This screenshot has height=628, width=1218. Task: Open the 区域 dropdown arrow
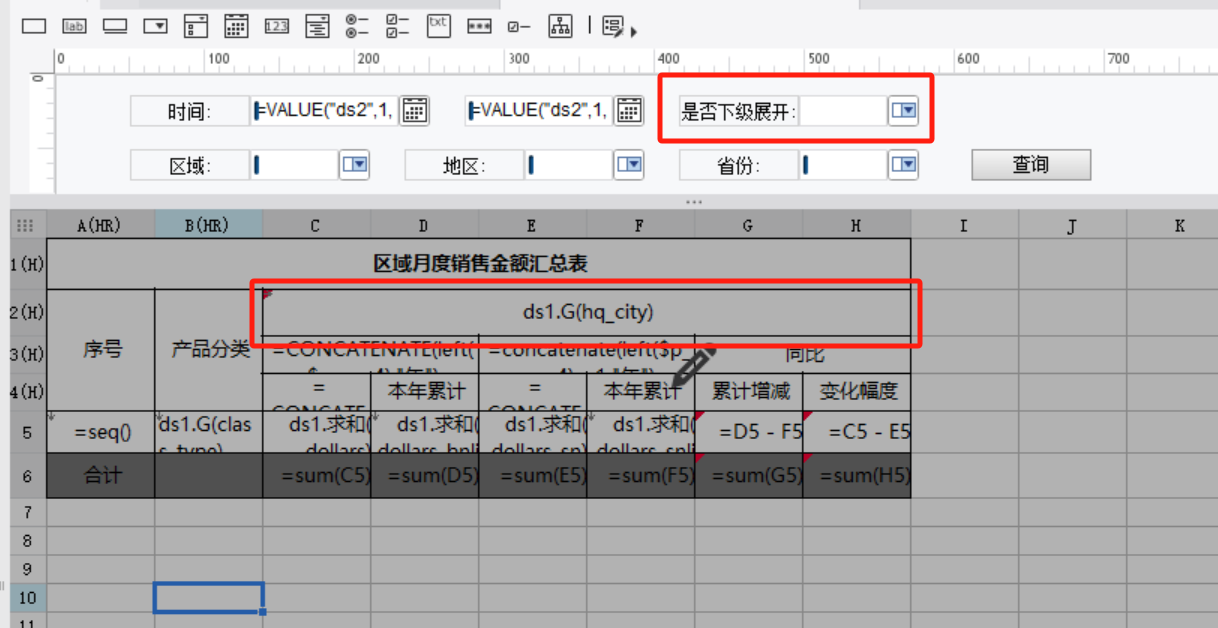click(x=355, y=165)
